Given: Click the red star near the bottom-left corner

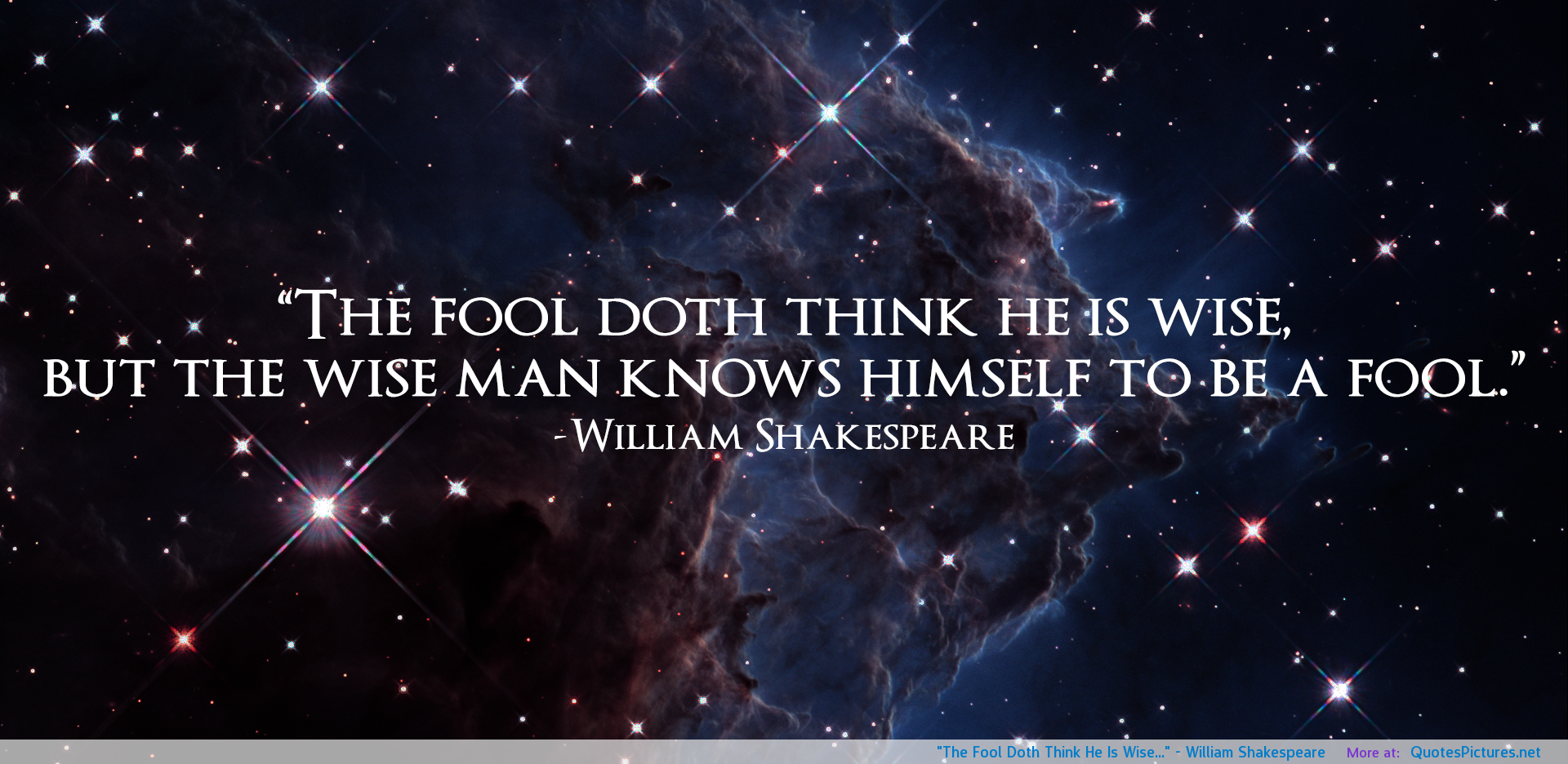Looking at the screenshot, I should pyautogui.click(x=183, y=638).
